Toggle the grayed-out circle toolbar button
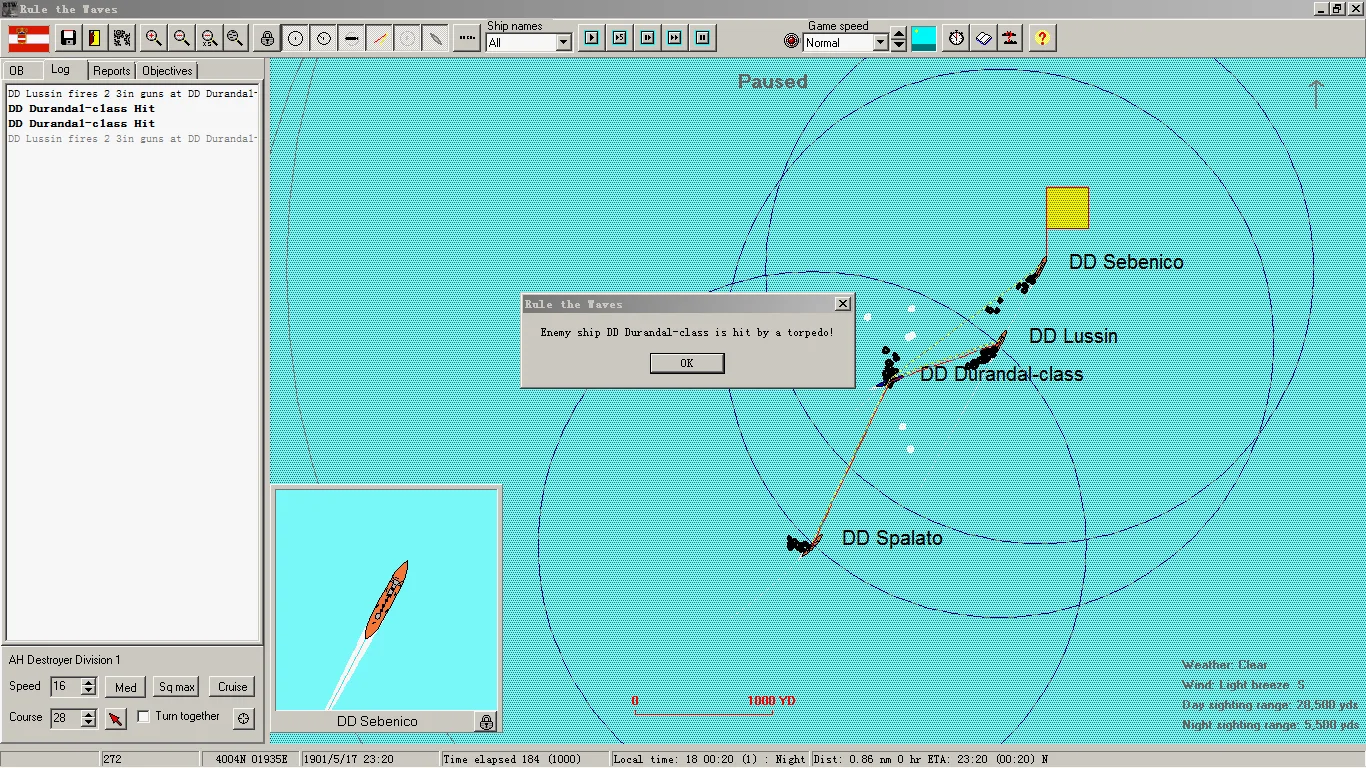 pos(407,38)
